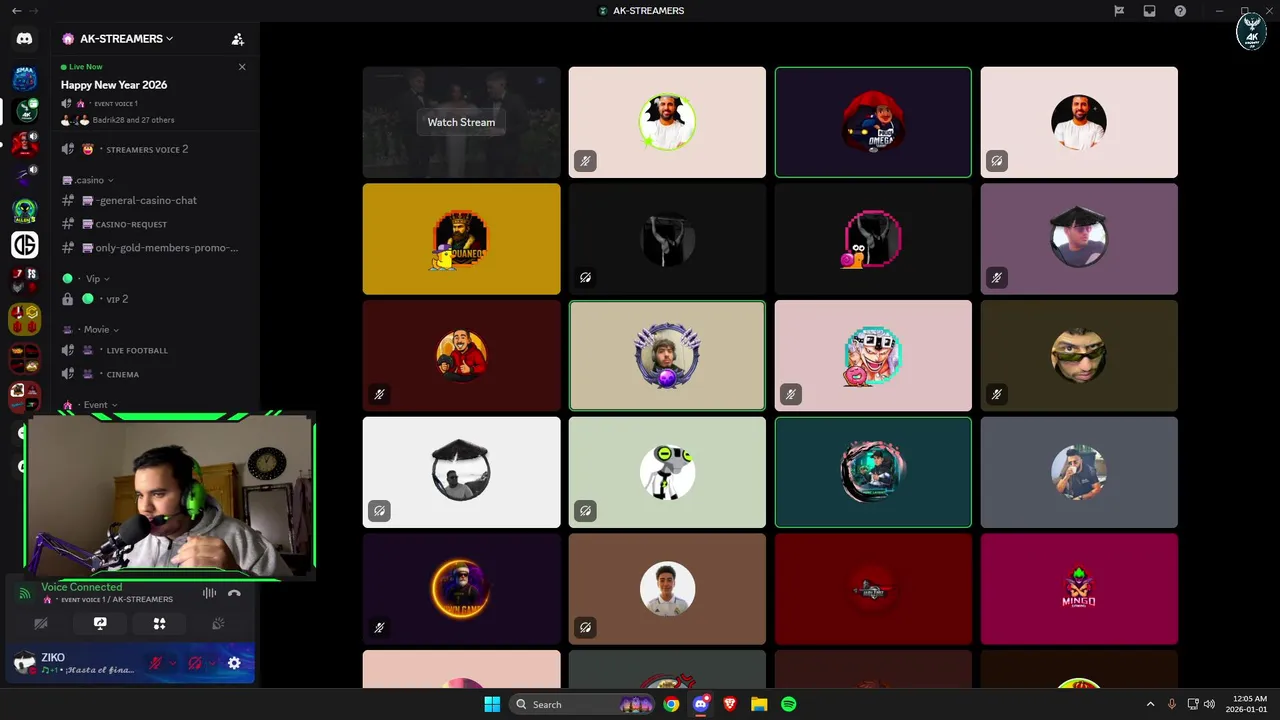1280x720 pixels.
Task: Select the white GS logo server icon
Action: (x=25, y=244)
